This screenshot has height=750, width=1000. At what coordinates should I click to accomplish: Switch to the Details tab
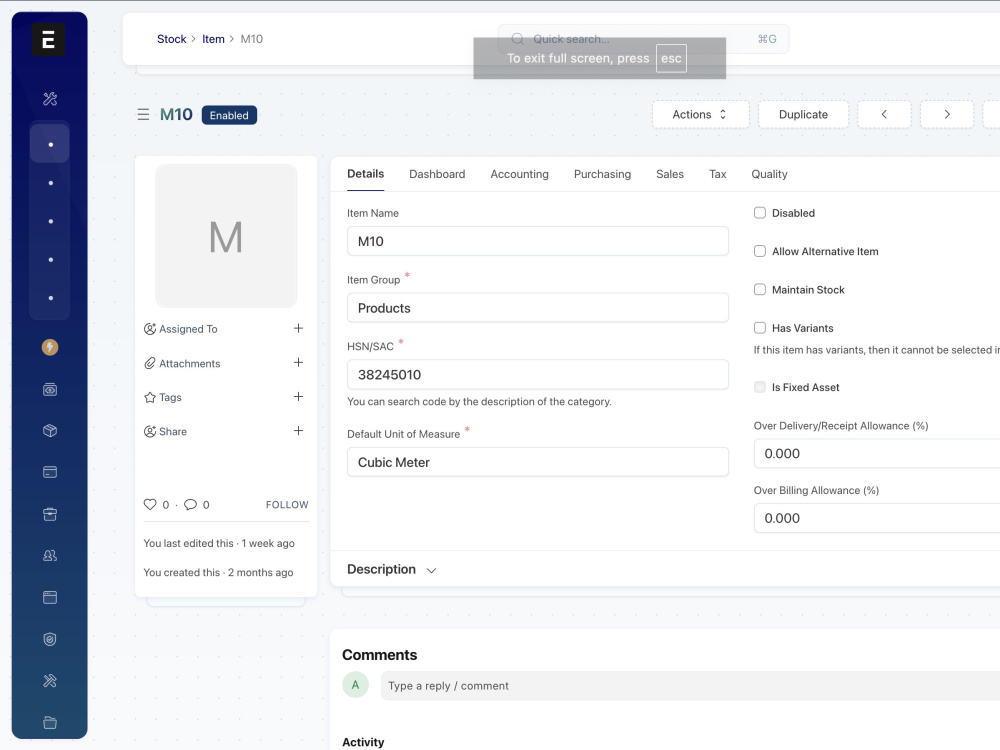(x=365, y=173)
